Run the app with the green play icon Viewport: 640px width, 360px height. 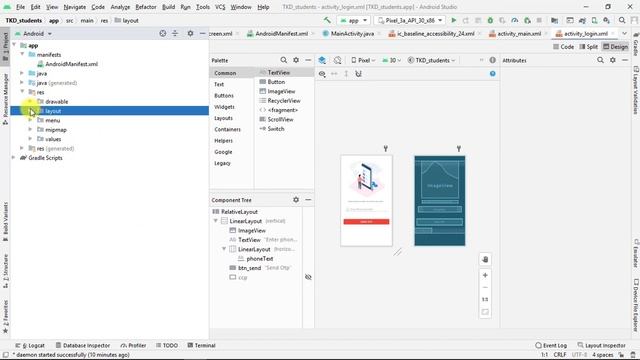453,20
